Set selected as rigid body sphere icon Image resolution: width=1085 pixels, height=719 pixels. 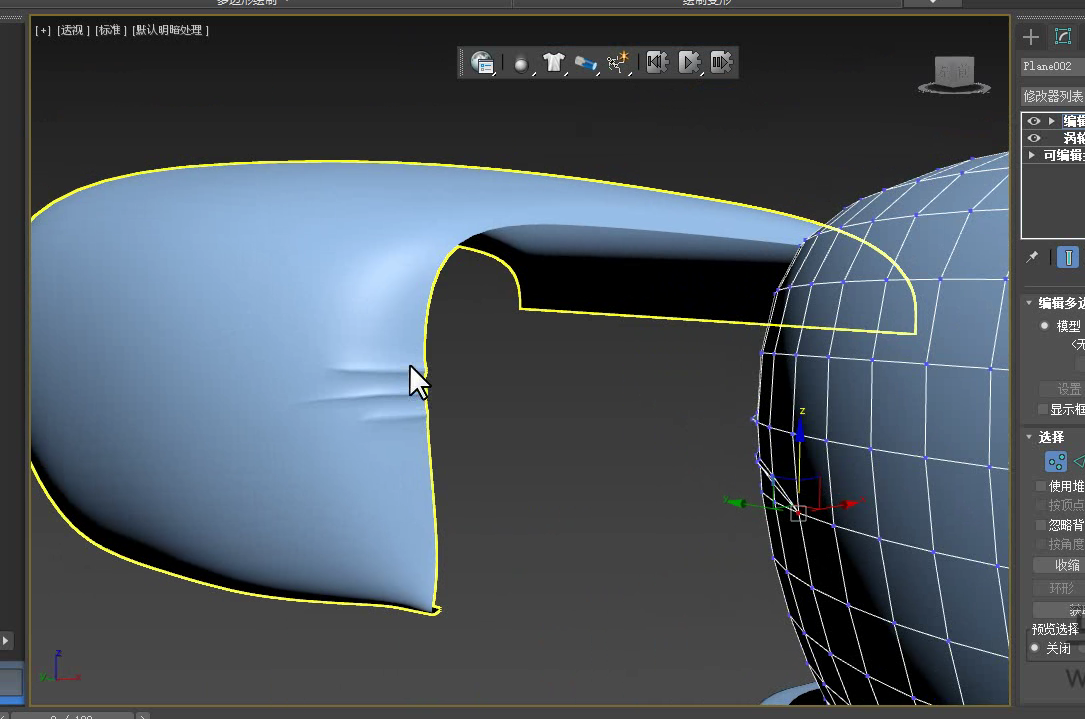[x=521, y=64]
